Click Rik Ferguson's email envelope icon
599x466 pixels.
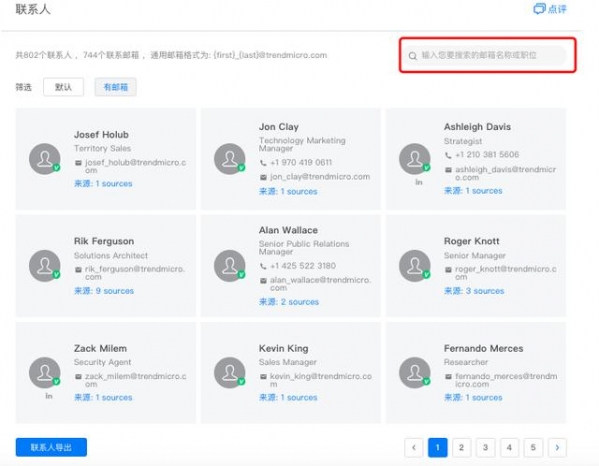click(x=78, y=270)
